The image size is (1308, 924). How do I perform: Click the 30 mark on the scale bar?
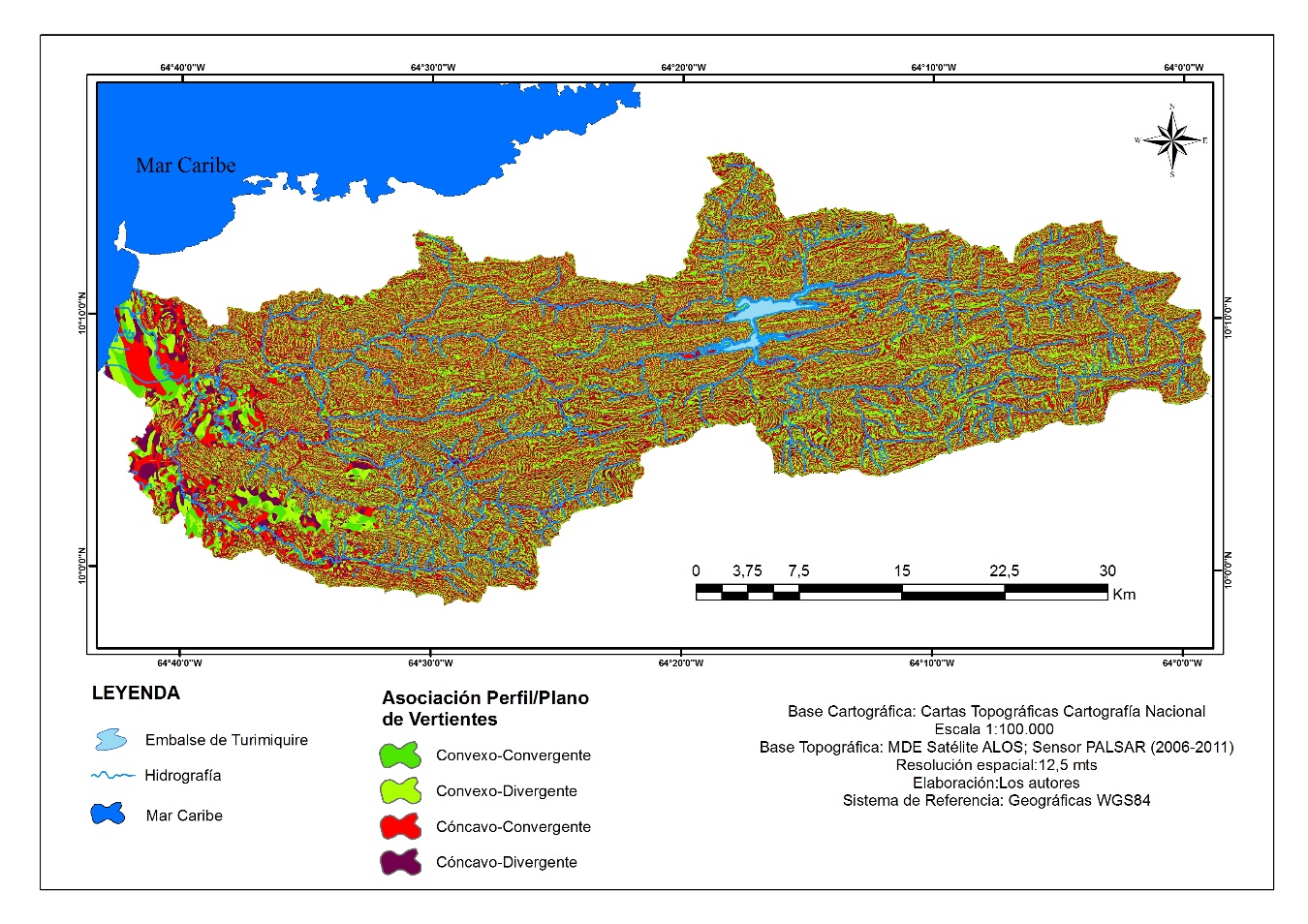(1106, 571)
